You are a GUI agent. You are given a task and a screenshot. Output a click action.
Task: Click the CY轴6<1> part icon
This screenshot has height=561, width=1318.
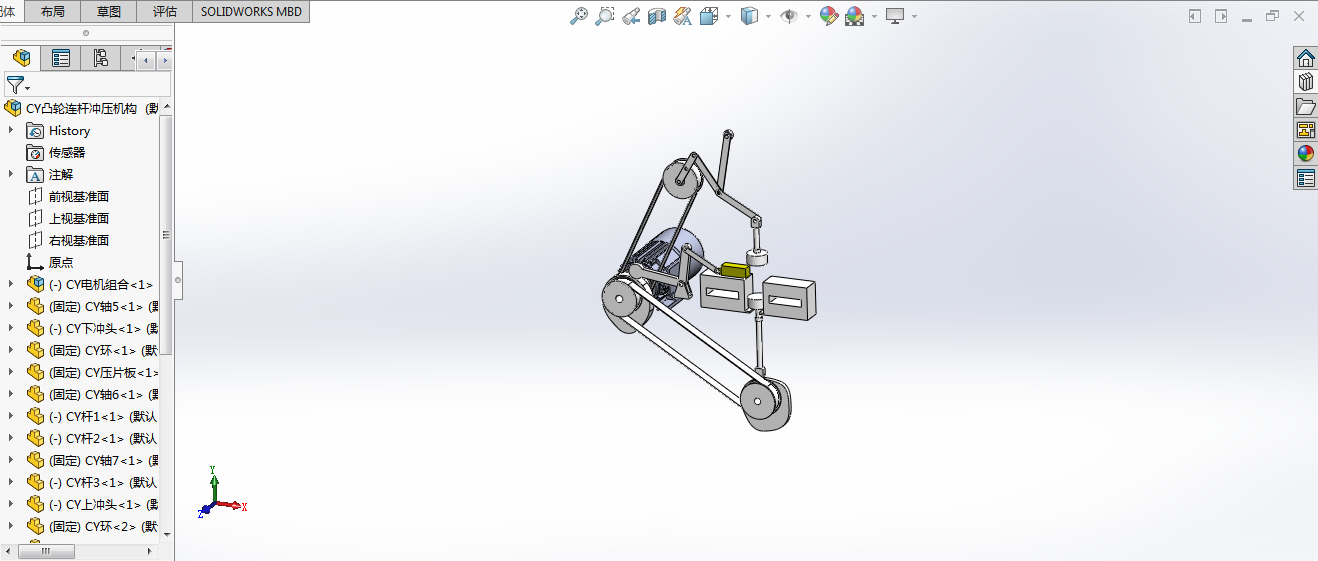pyautogui.click(x=36, y=394)
